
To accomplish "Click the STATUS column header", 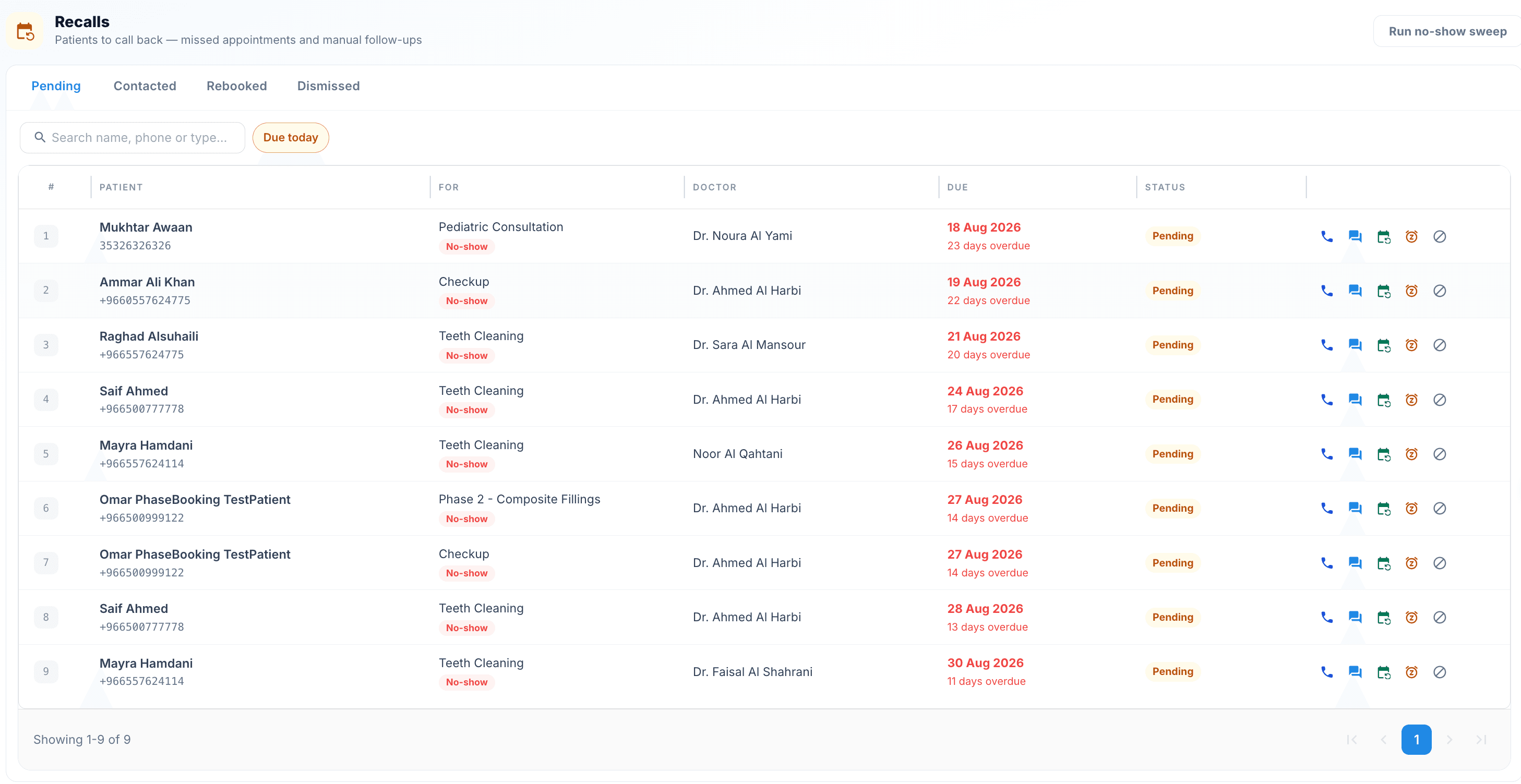I will coord(1165,187).
